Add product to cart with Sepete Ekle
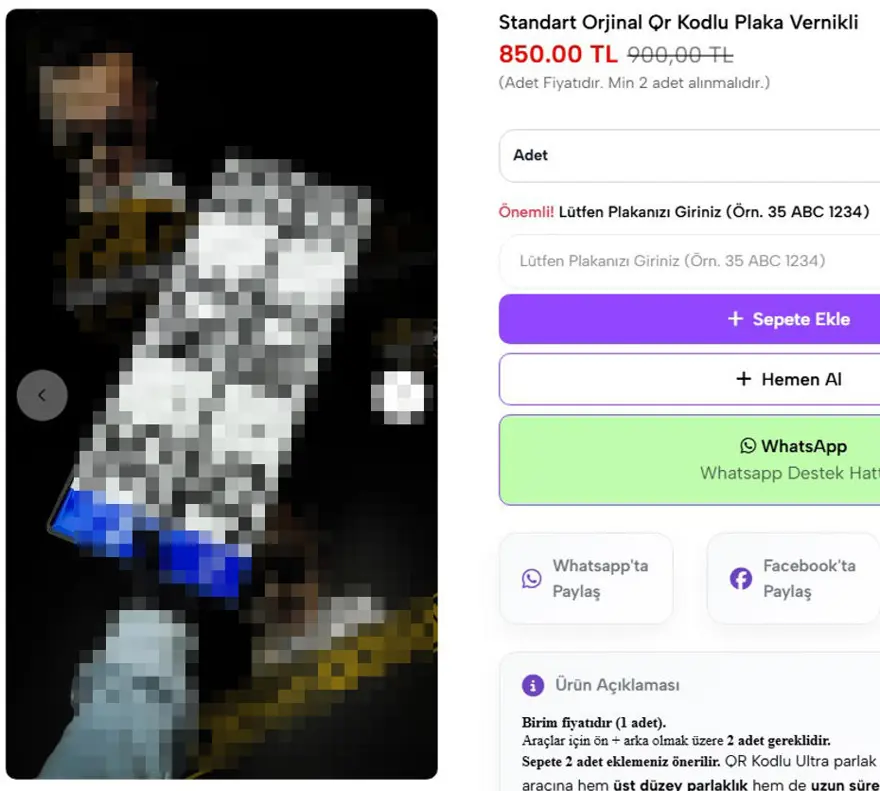Viewport: 880px width, 791px height. [x=689, y=319]
